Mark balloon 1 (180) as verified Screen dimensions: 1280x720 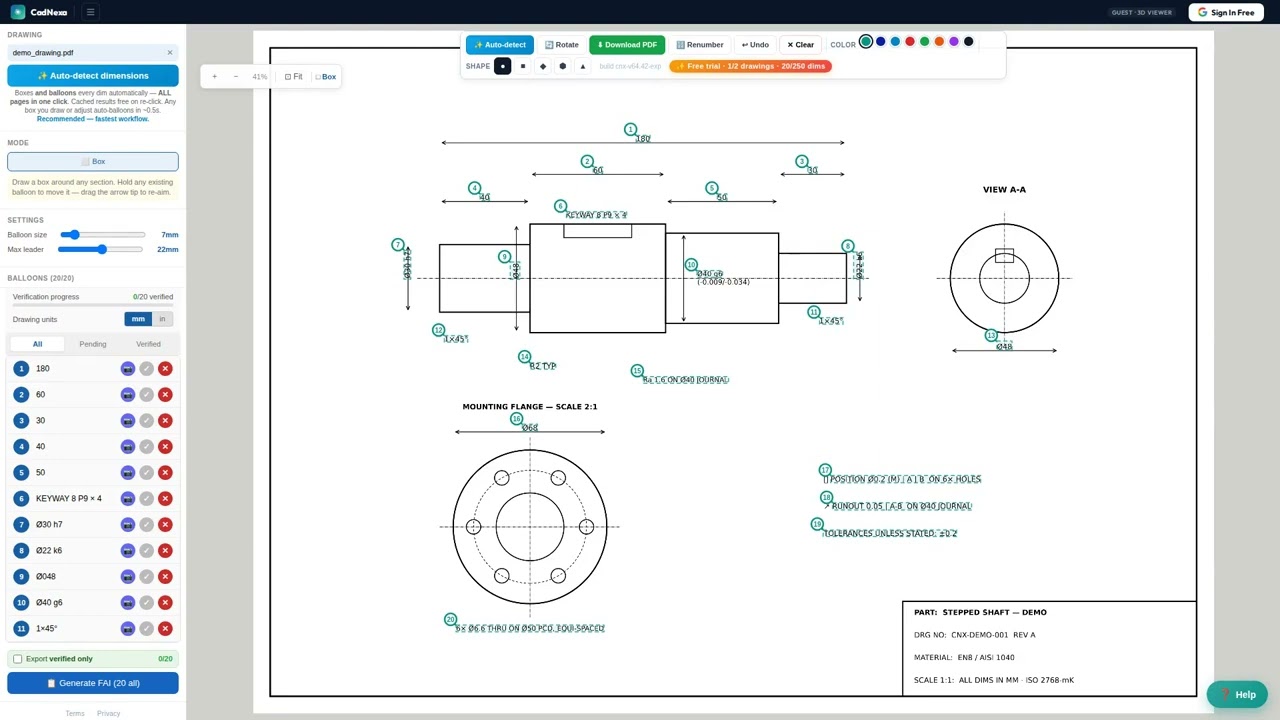(x=147, y=369)
